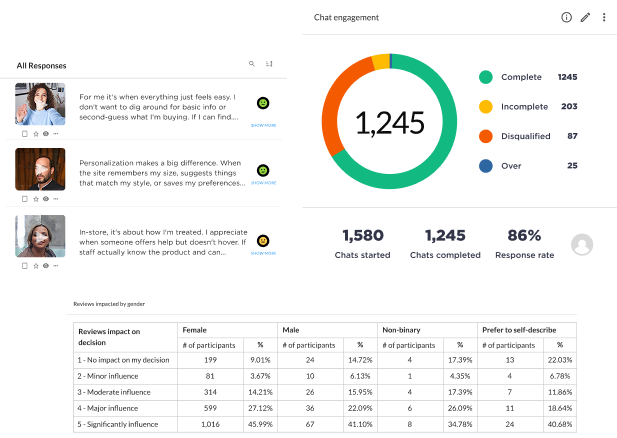
Task: Star the 'For me it's when everything' response
Action: click(36, 134)
